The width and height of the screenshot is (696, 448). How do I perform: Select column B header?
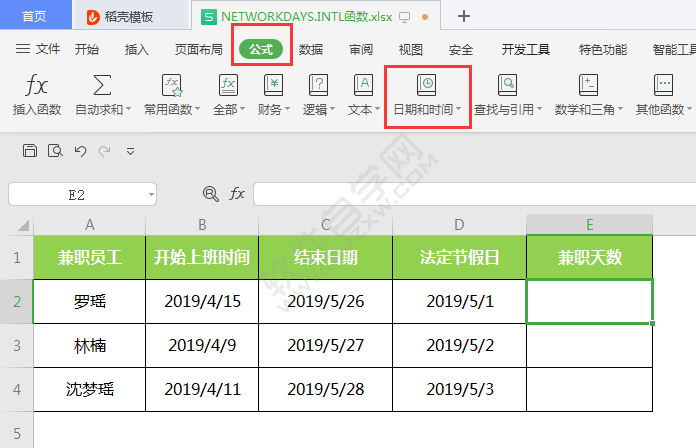click(202, 225)
